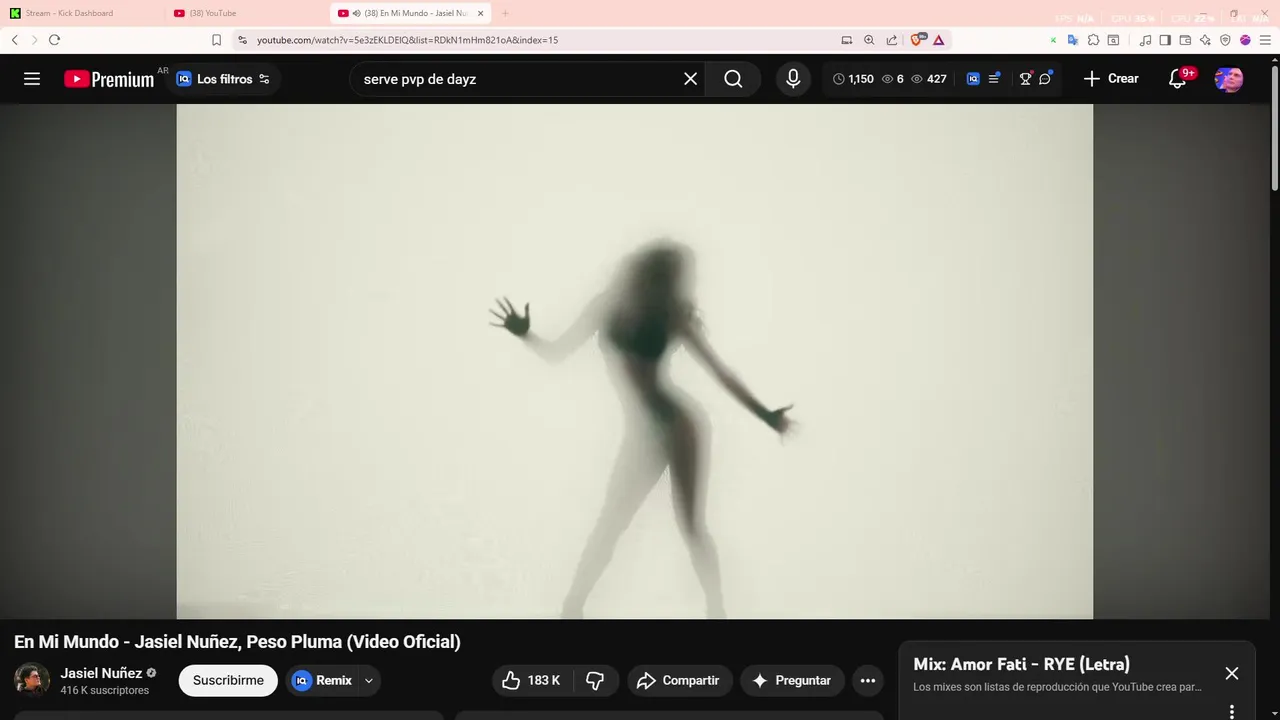1280x720 pixels.
Task: Open the vidIQ views stat 427
Action: (929, 79)
